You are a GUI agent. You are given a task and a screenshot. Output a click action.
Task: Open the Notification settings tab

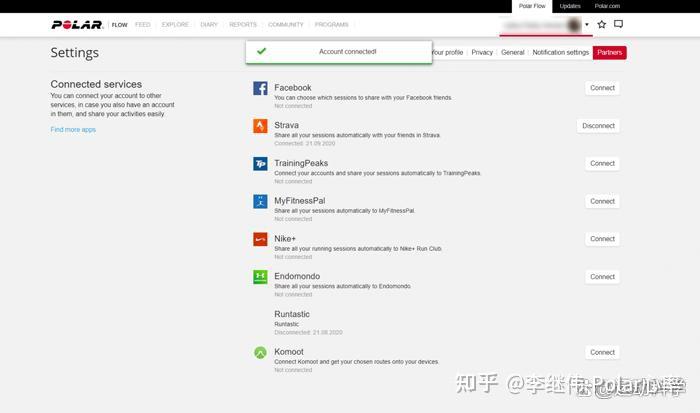[561, 52]
